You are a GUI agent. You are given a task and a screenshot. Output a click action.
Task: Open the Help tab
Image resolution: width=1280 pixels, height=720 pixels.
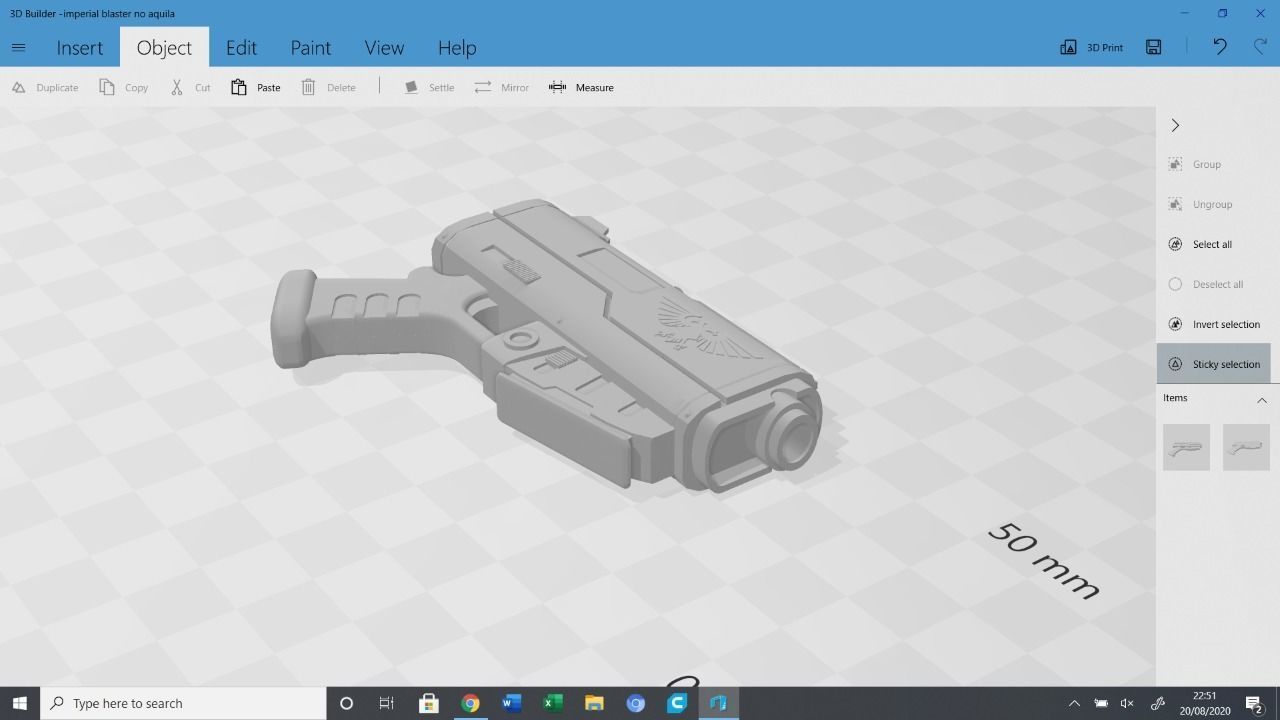(457, 47)
